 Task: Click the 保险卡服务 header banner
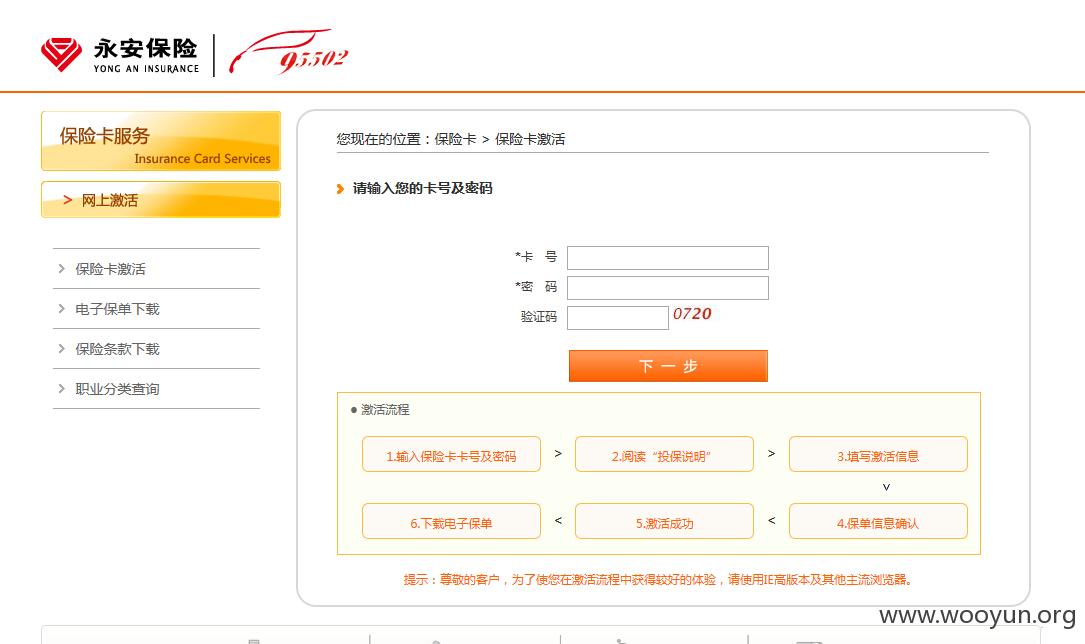click(161, 141)
